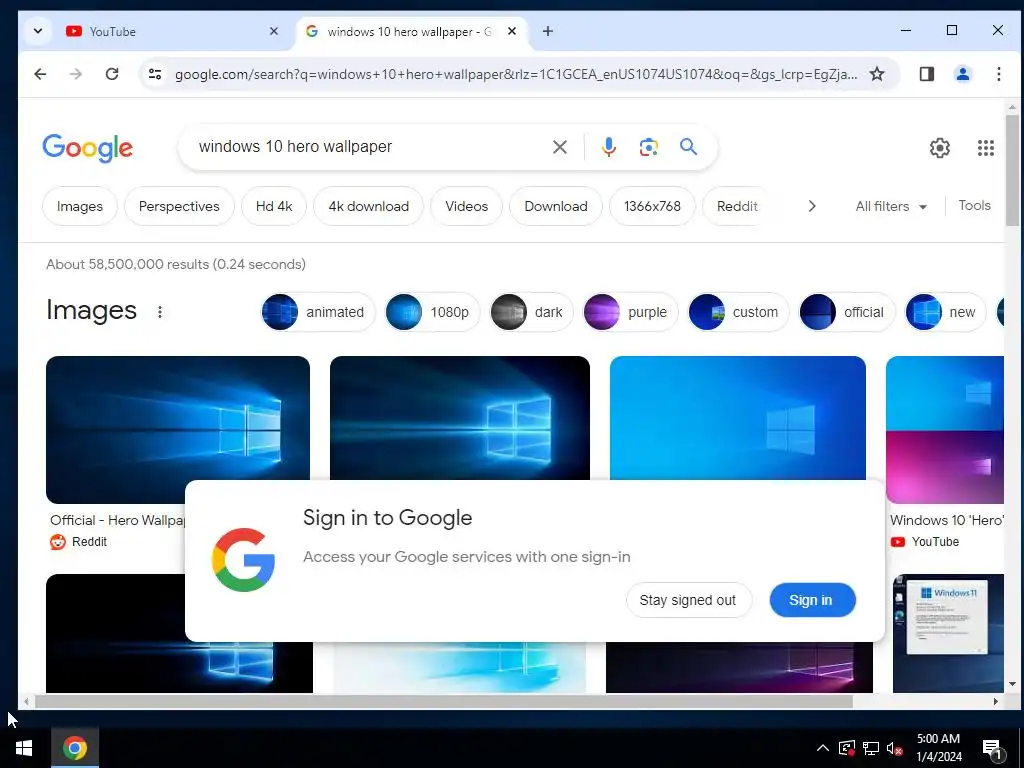Screen dimensions: 1024x768
Task: Go back with the browser back arrow
Action: [x=40, y=74]
